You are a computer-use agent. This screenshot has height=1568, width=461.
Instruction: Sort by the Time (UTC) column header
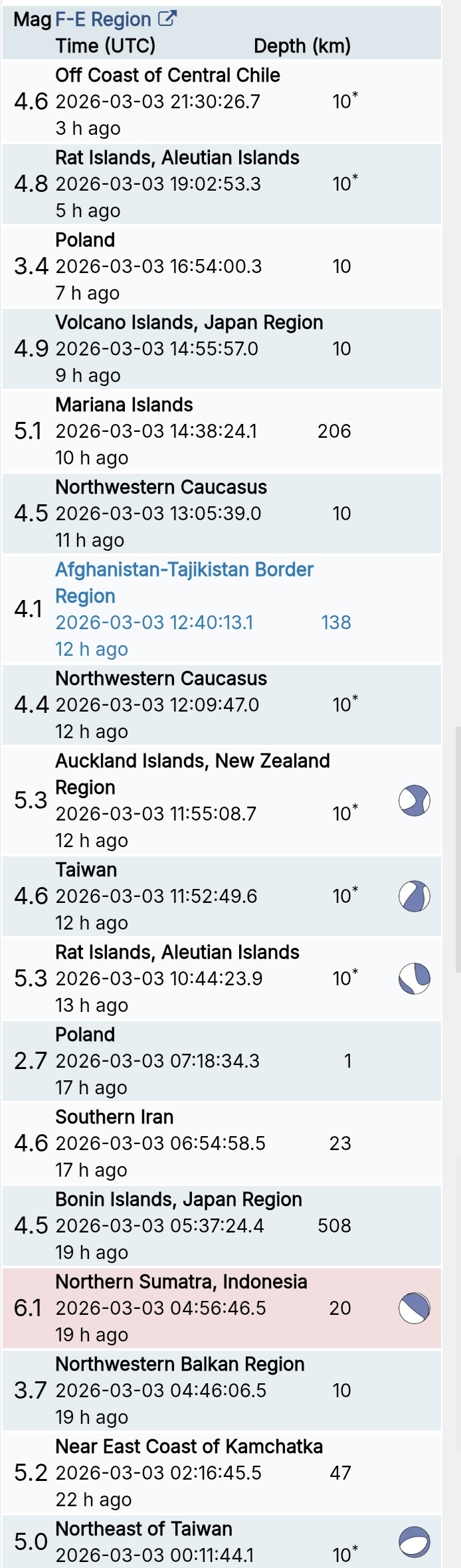tap(106, 46)
